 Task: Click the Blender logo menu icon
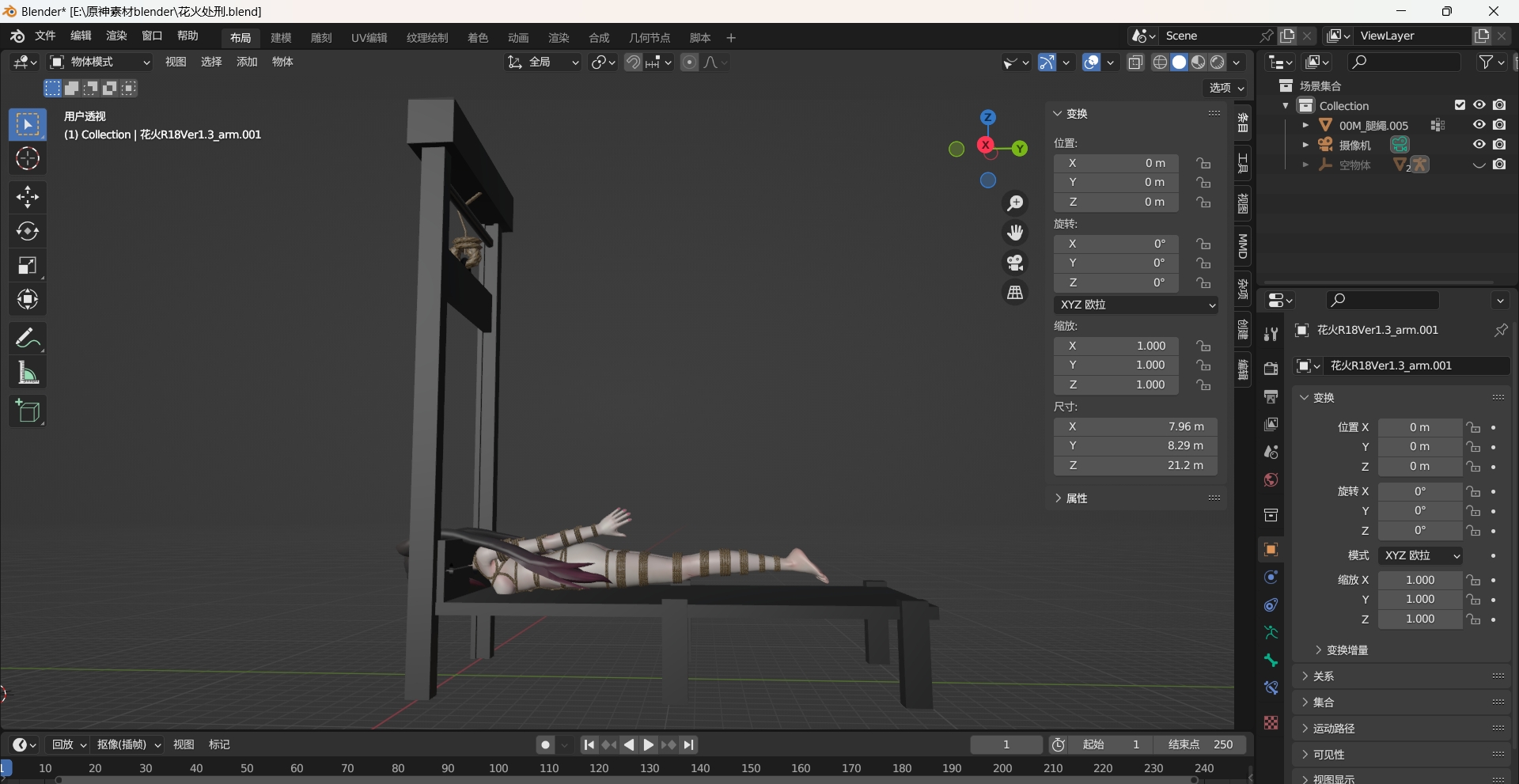pos(17,36)
